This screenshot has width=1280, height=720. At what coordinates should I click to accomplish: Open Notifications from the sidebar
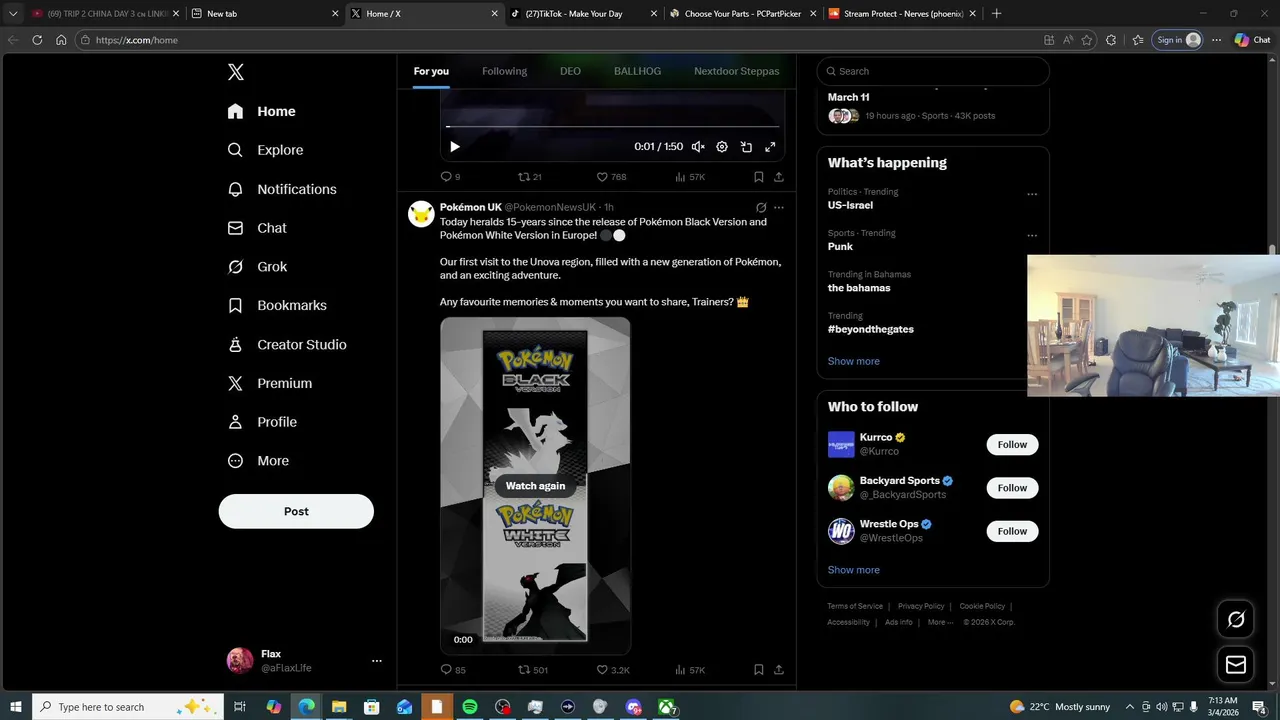(282, 189)
